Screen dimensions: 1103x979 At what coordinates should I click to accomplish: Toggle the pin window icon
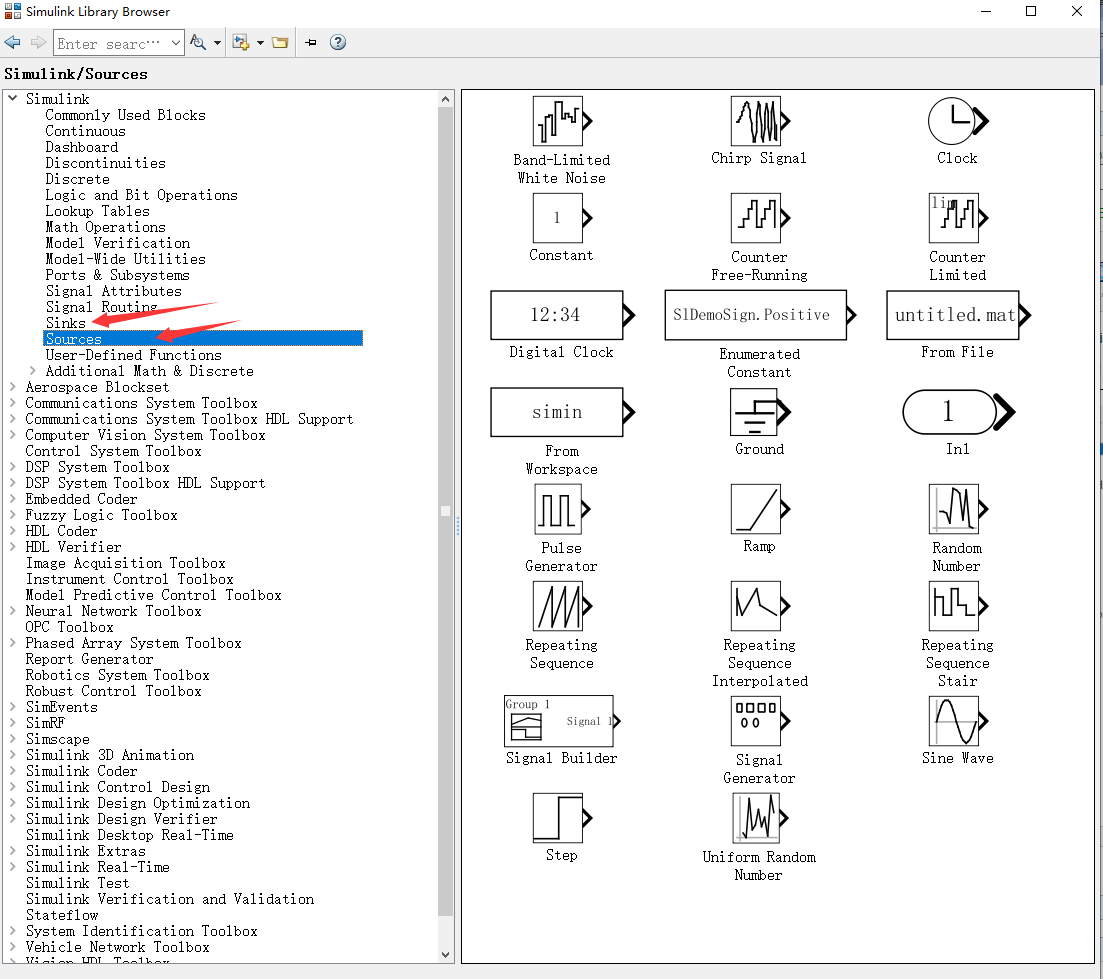point(311,42)
